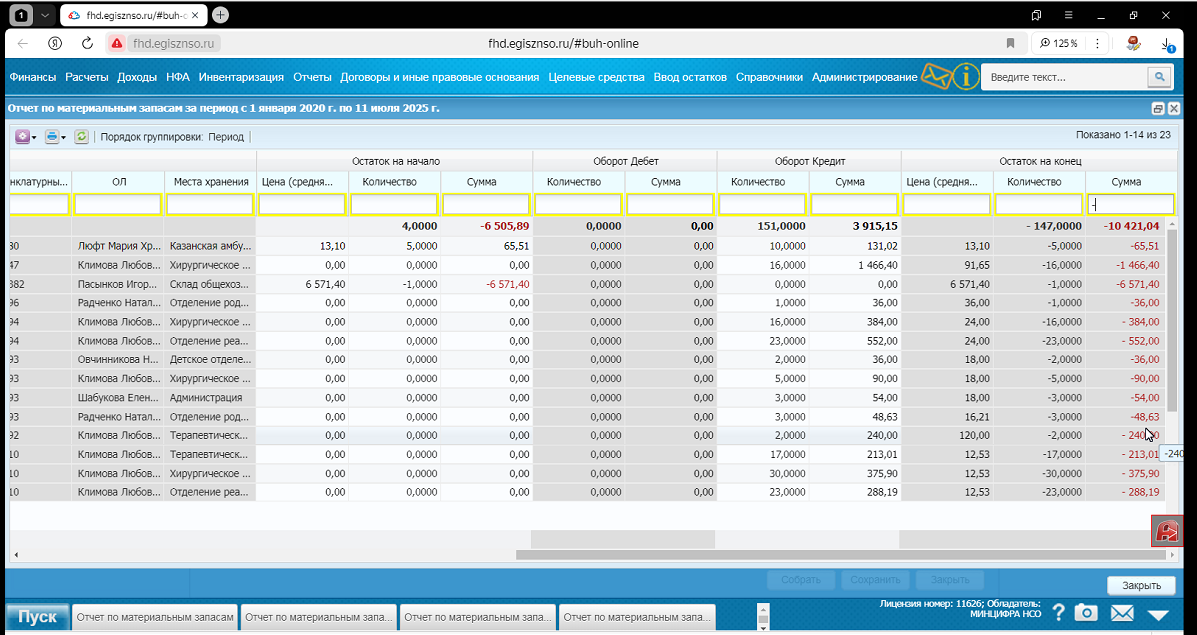Click the printer icon in the report toolbar
The height and width of the screenshot is (635, 1197).
point(51,137)
